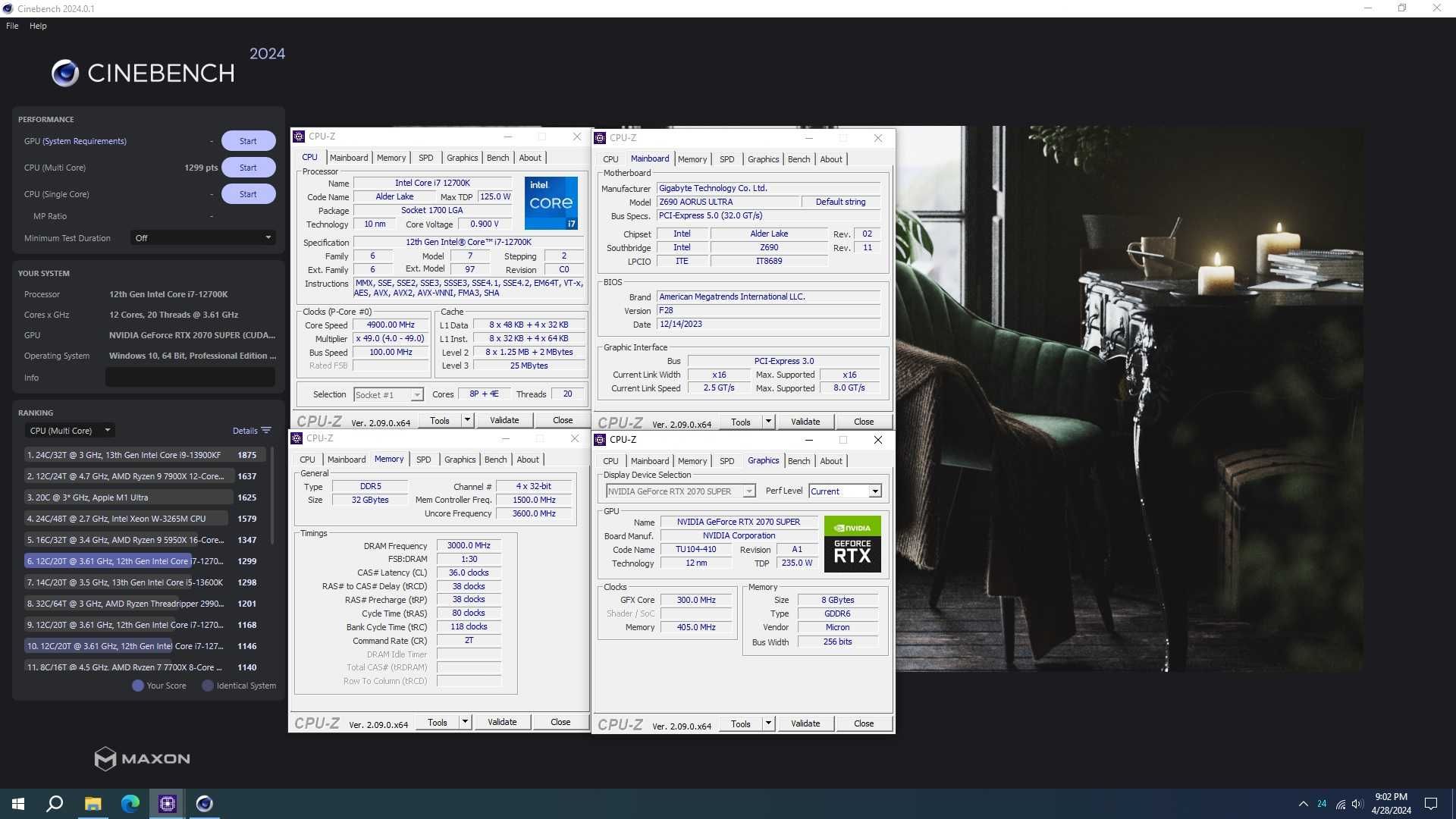Screen dimensions: 1456x819
Task: Click the CPU-Z taskbar icon
Action: 167,804
